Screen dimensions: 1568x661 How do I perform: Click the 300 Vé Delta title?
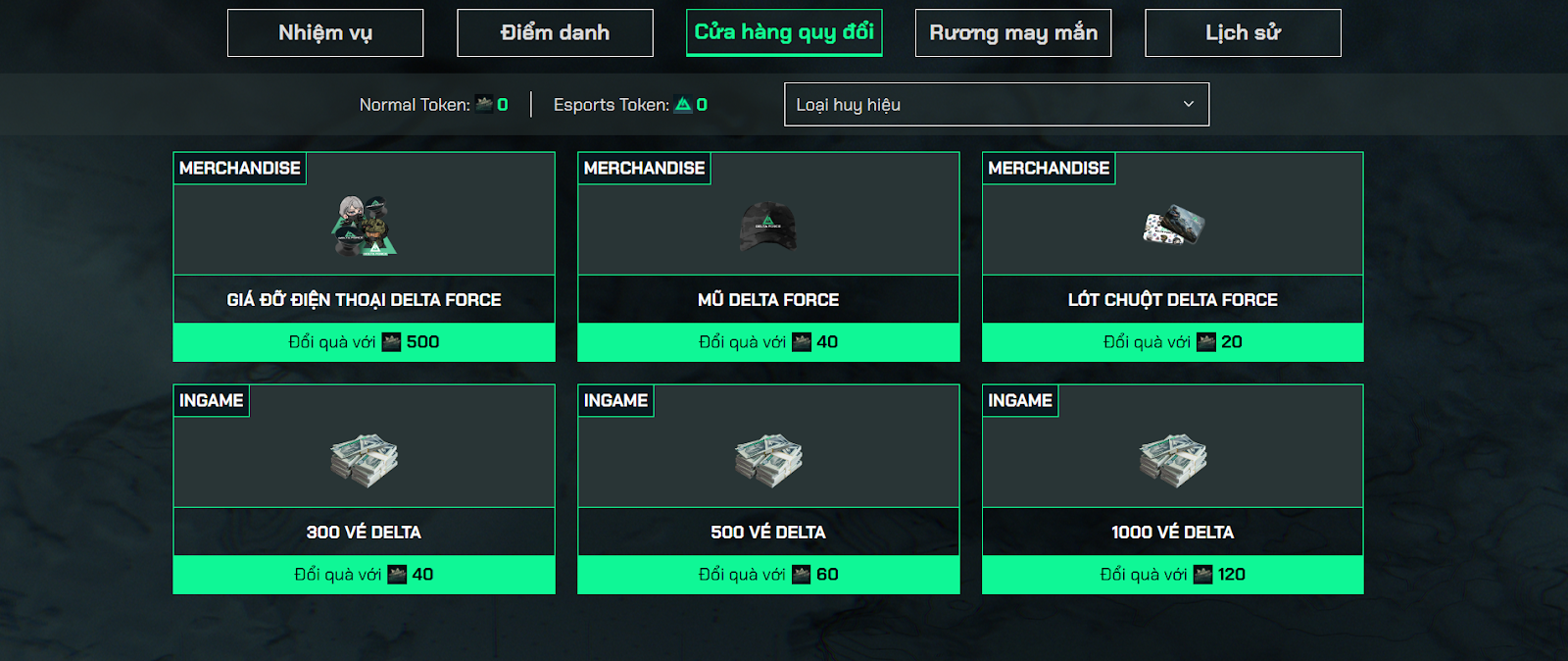point(364,533)
